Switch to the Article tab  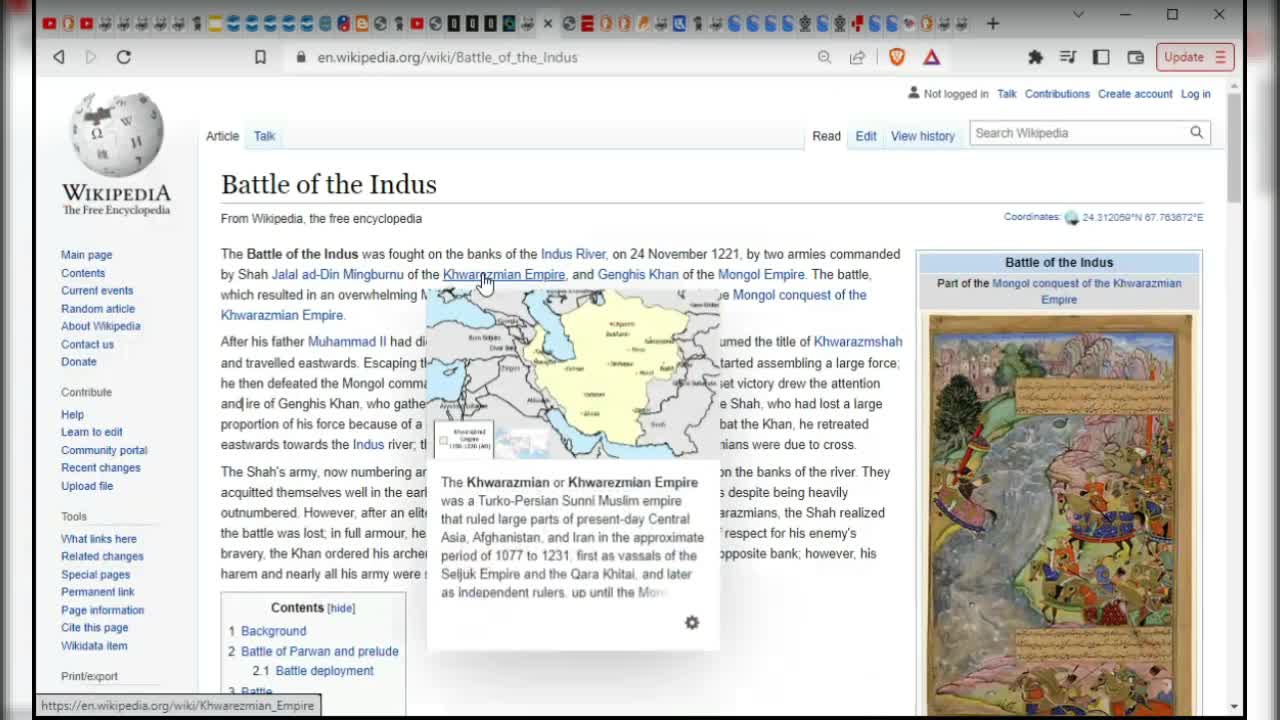pyautogui.click(x=222, y=136)
